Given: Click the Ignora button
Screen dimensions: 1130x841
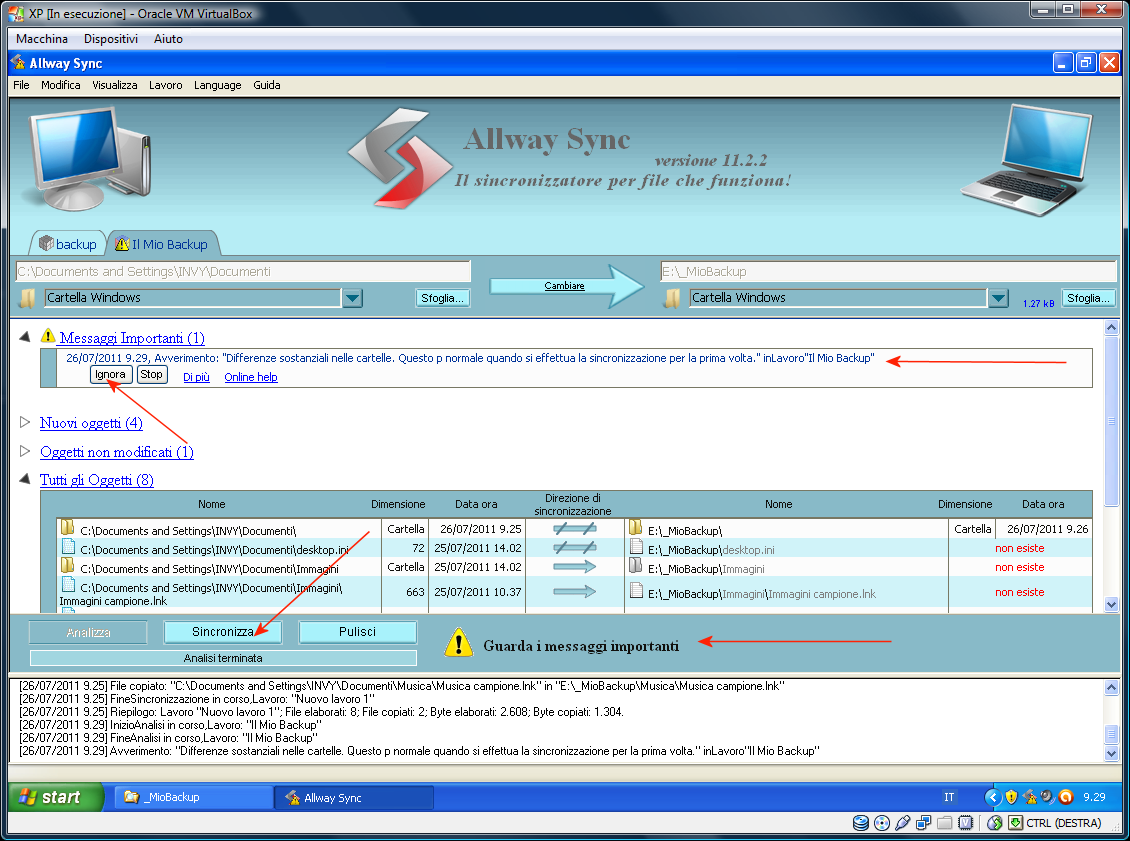Looking at the screenshot, I should 111,375.
